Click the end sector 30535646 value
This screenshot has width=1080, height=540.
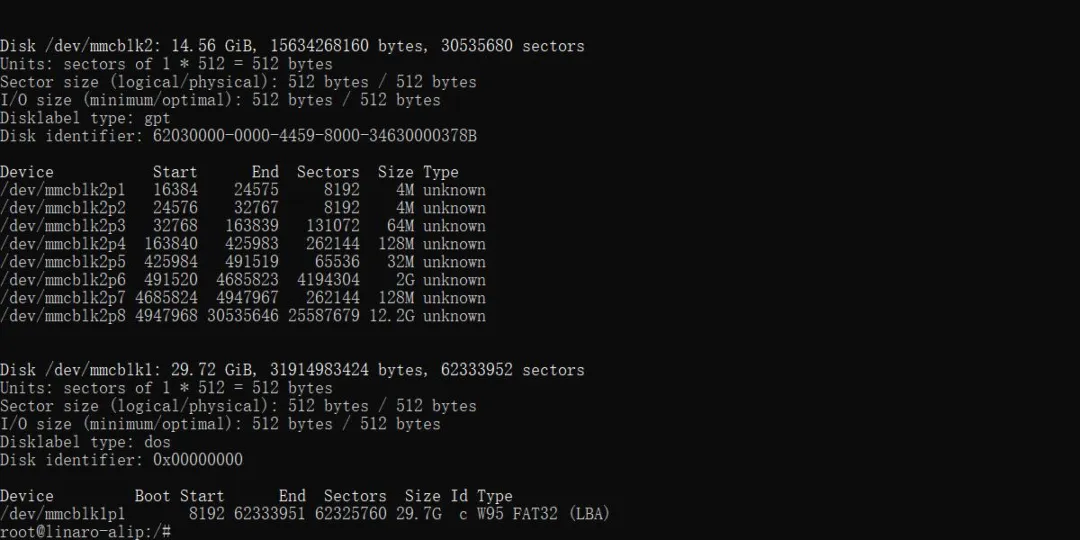pos(242,316)
